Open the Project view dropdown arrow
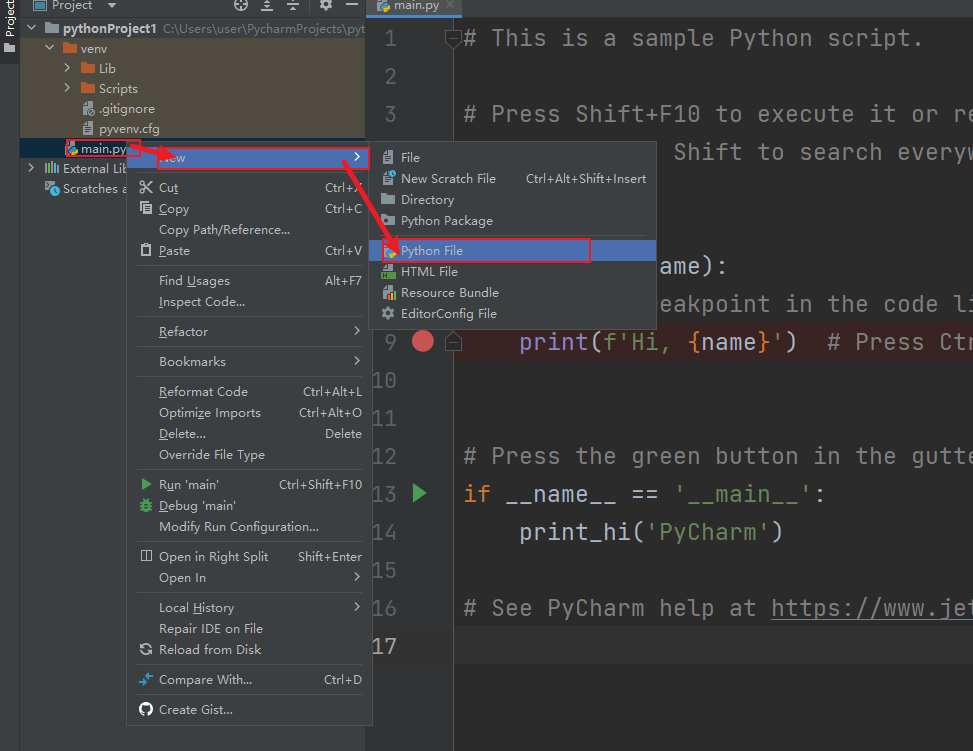 click(111, 6)
